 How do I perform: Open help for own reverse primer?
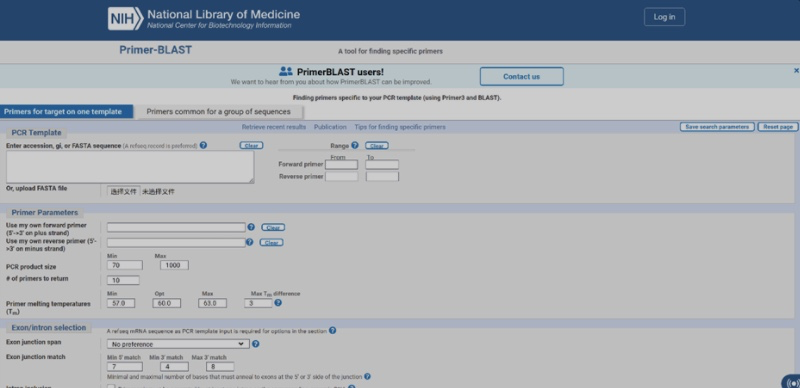(x=249, y=242)
